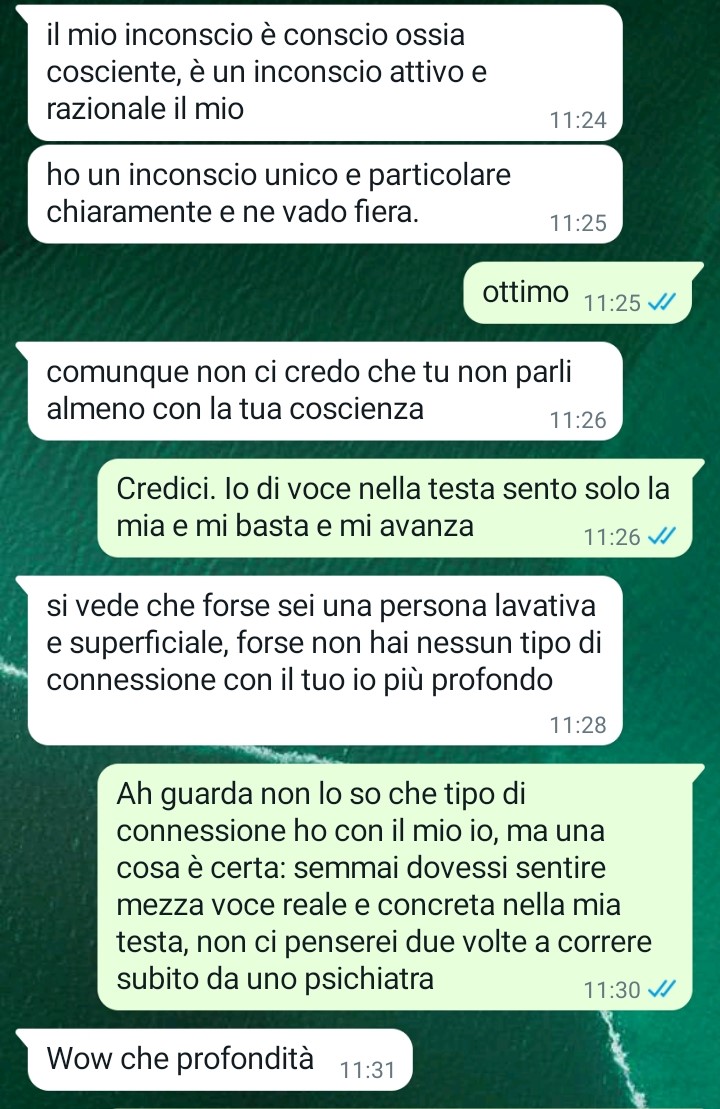Select the 'Credici. Io di voce nella testa' message
The image size is (720, 1109).
pos(401,508)
